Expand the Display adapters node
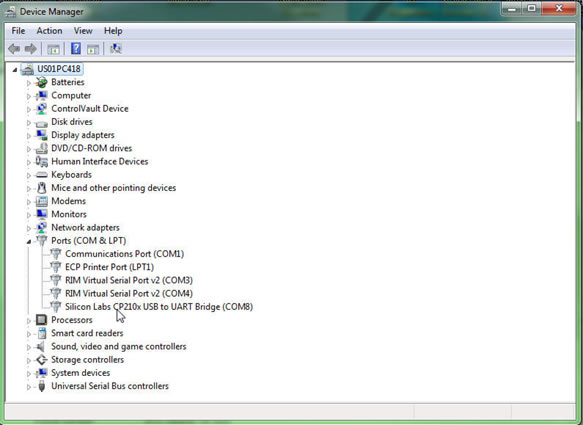 pos(29,136)
